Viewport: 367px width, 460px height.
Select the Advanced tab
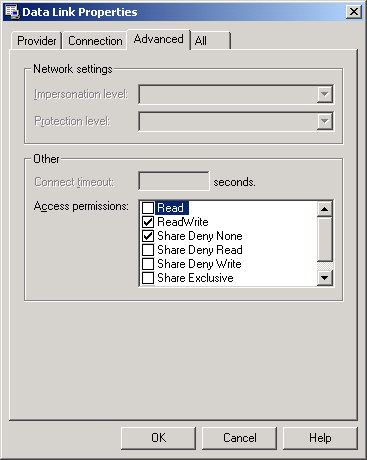pyautogui.click(x=159, y=39)
